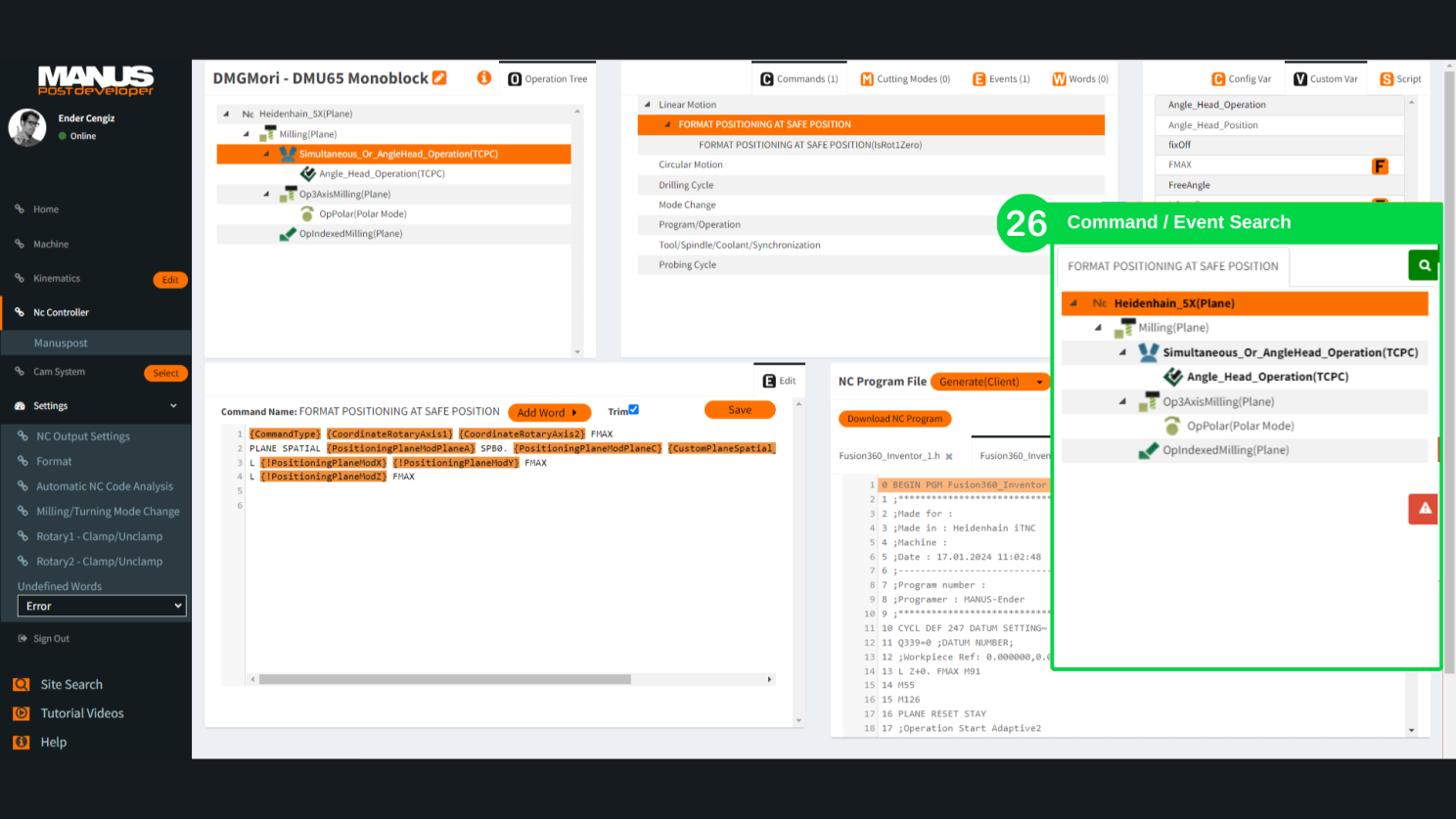Click the green search magnifier button
1456x819 pixels.
coord(1424,265)
